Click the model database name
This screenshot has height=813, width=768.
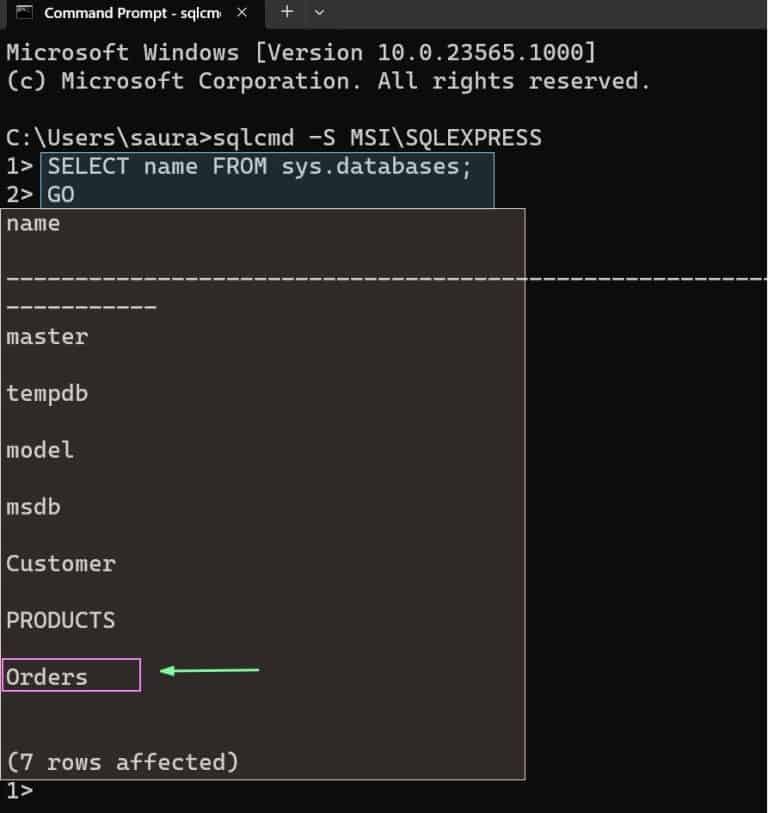[x=40, y=450]
